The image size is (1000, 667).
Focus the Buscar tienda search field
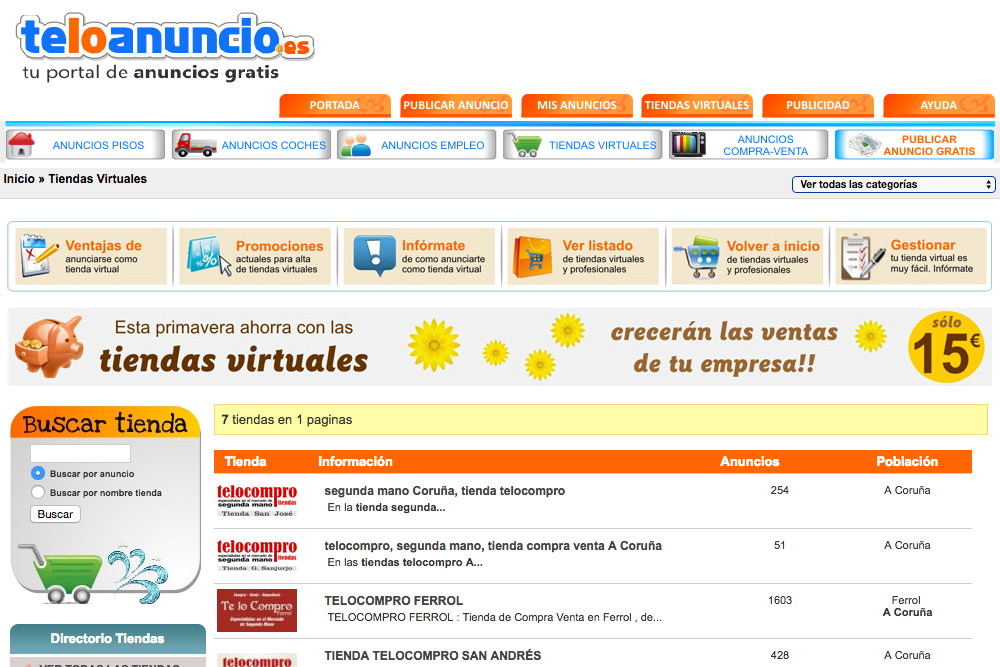(80, 453)
